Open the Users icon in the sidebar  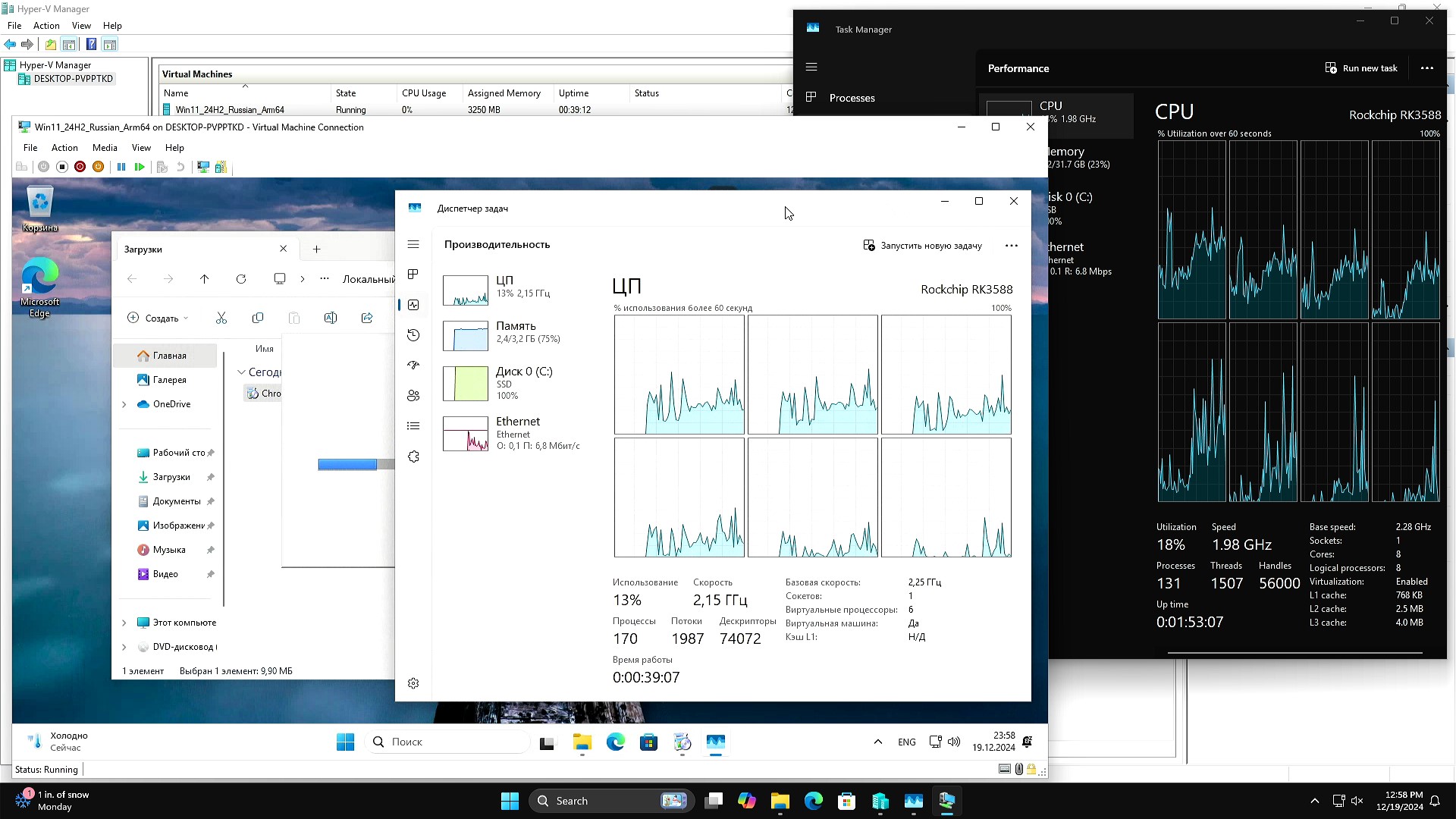[x=413, y=396]
